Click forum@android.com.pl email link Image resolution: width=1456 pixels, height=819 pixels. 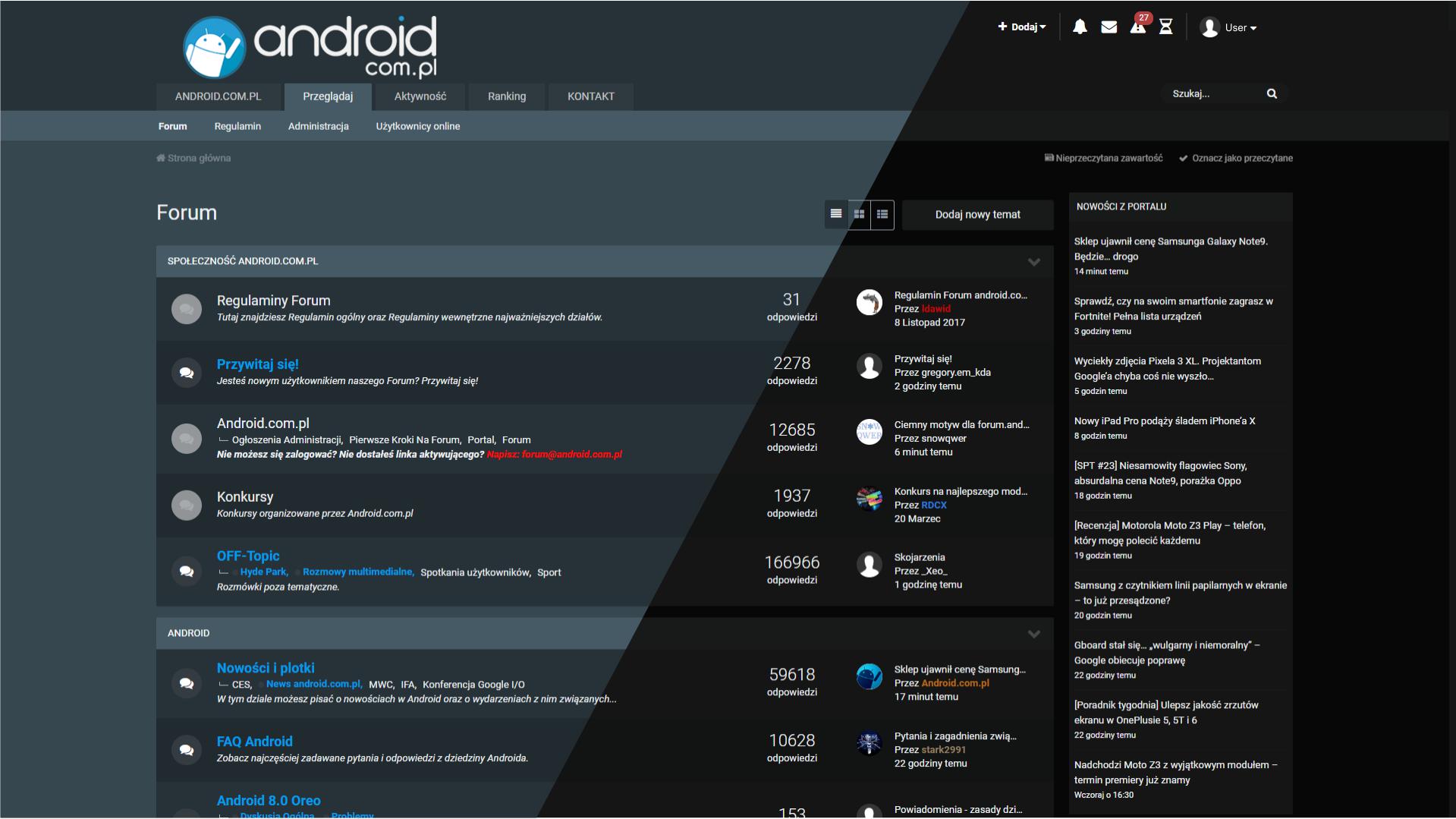tap(572, 455)
